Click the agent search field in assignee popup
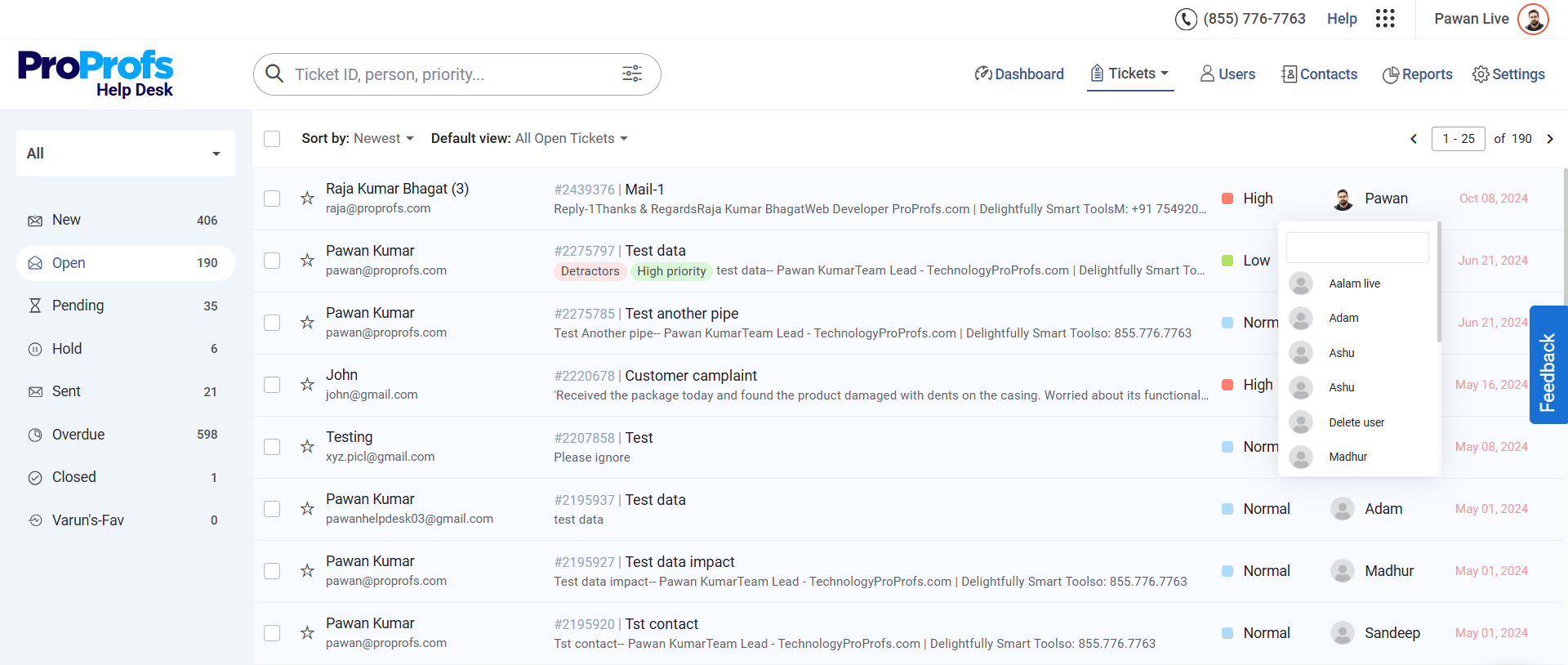This screenshot has height=665, width=1568. coord(1356,248)
